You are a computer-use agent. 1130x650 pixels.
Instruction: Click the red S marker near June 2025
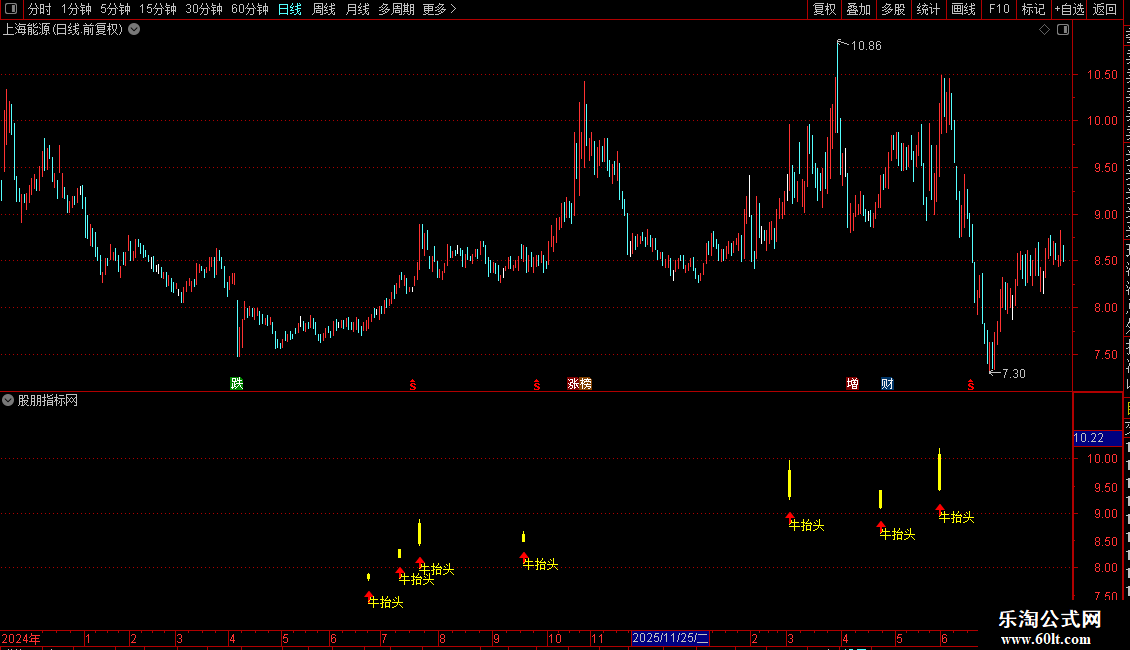[971, 385]
